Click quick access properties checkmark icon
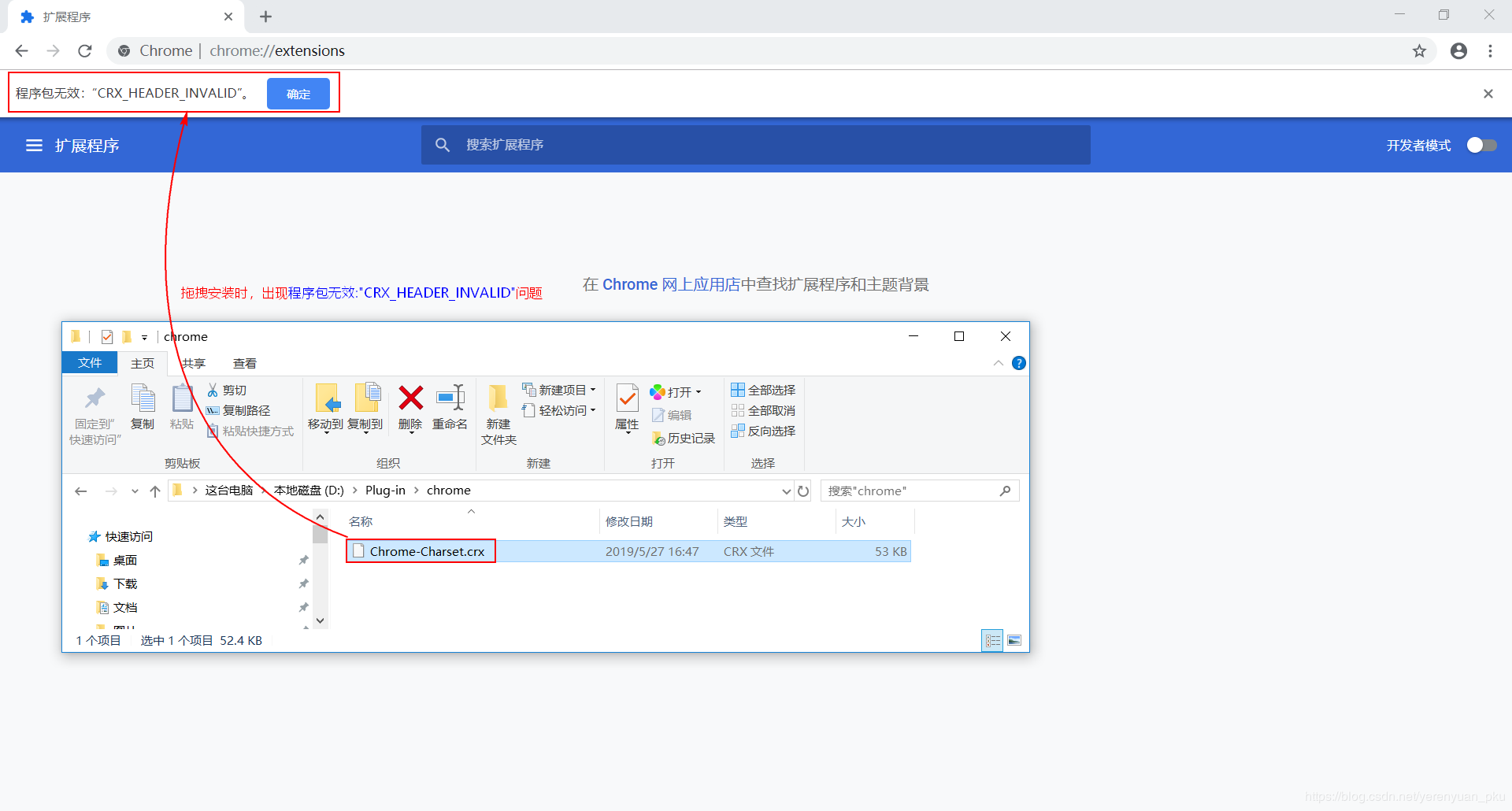The height and width of the screenshot is (811, 1512). [107, 337]
